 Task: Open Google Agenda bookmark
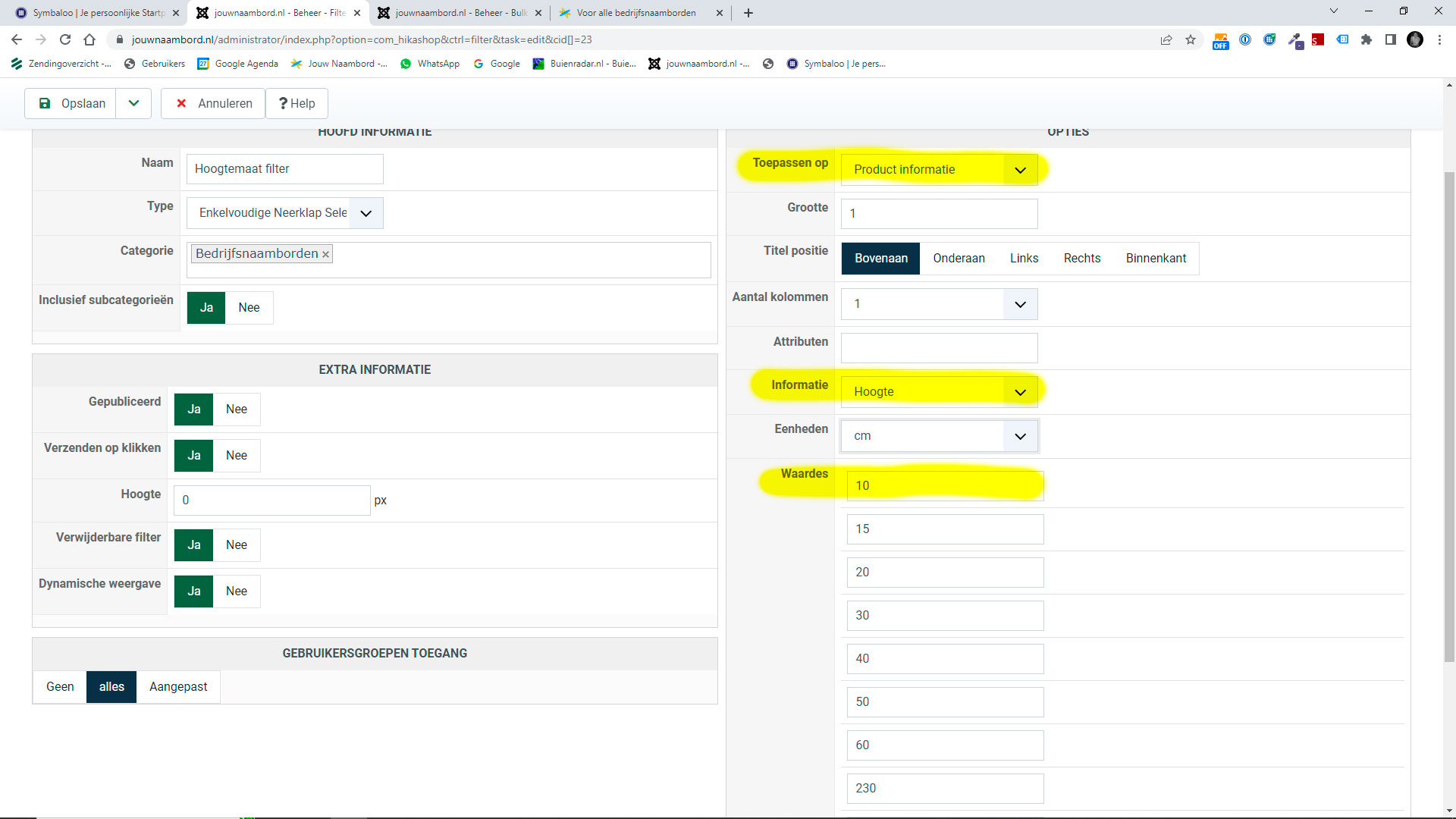[237, 64]
